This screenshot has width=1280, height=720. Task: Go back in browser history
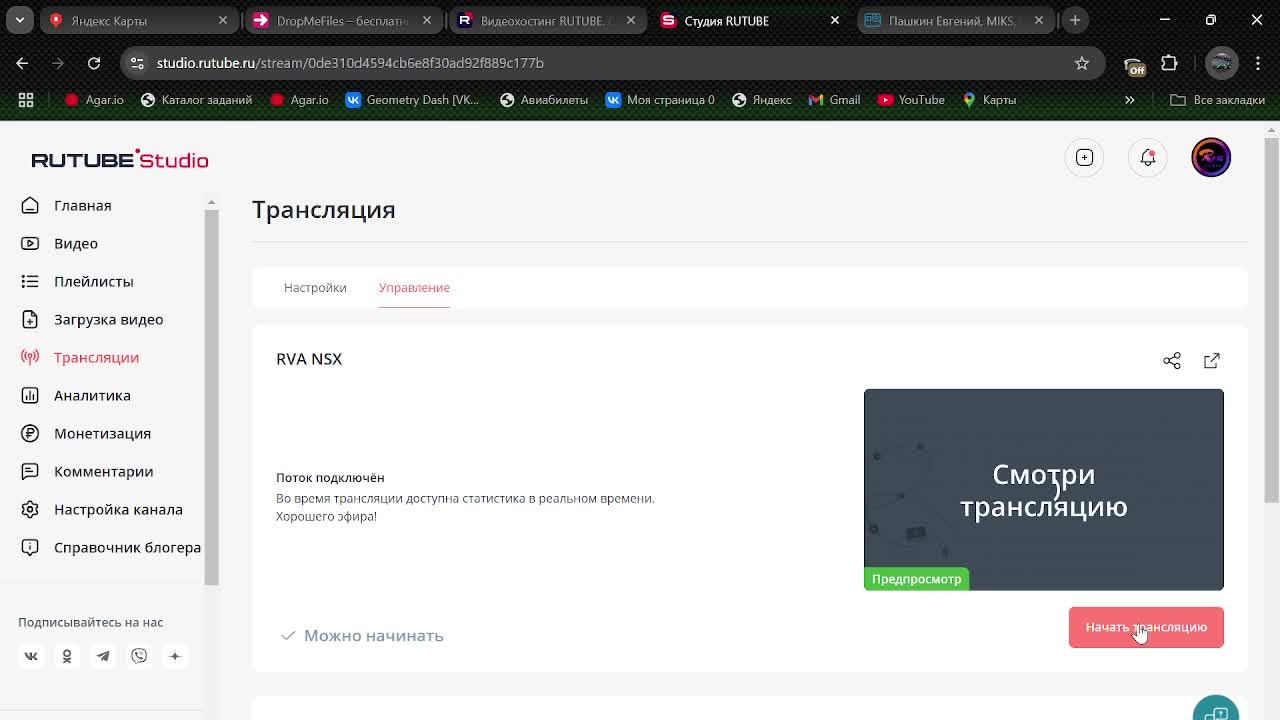click(x=22, y=63)
